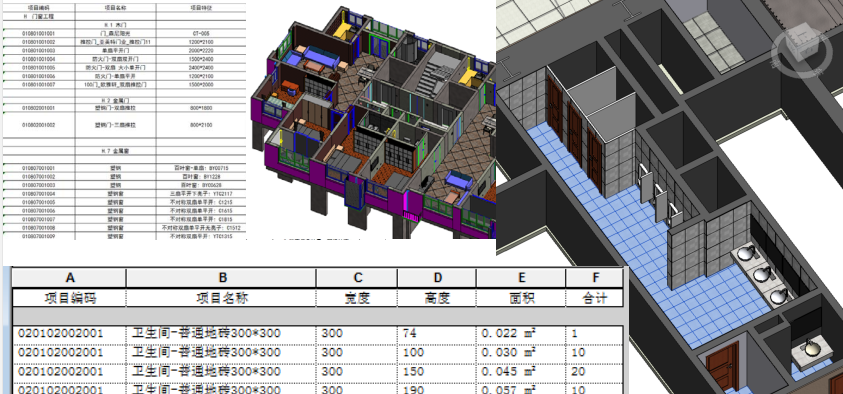
Task: Click the 2400*2400 dimension cell
Action: pos(200,68)
